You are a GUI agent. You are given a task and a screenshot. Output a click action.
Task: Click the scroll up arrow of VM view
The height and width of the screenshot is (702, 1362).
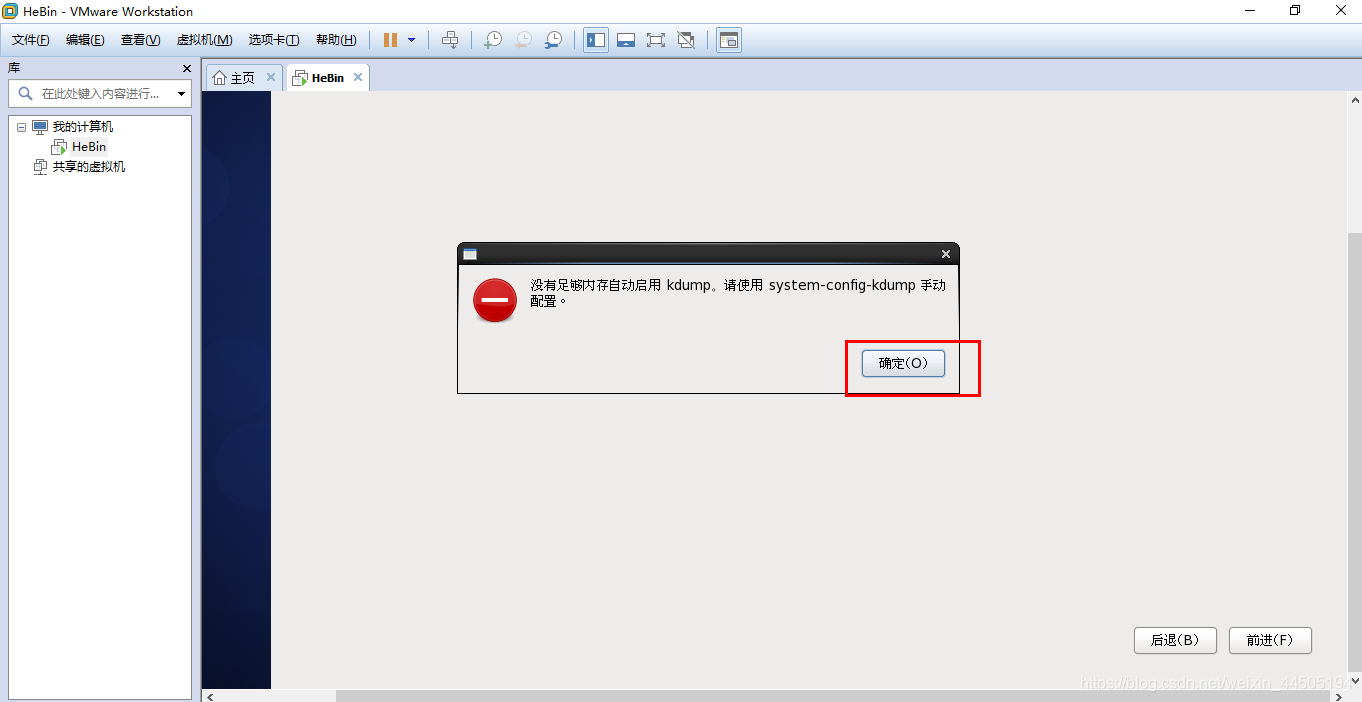1355,101
